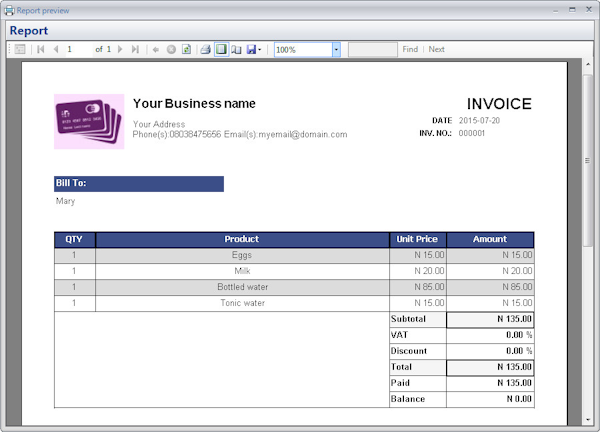Toggle the document map icon

point(20,49)
